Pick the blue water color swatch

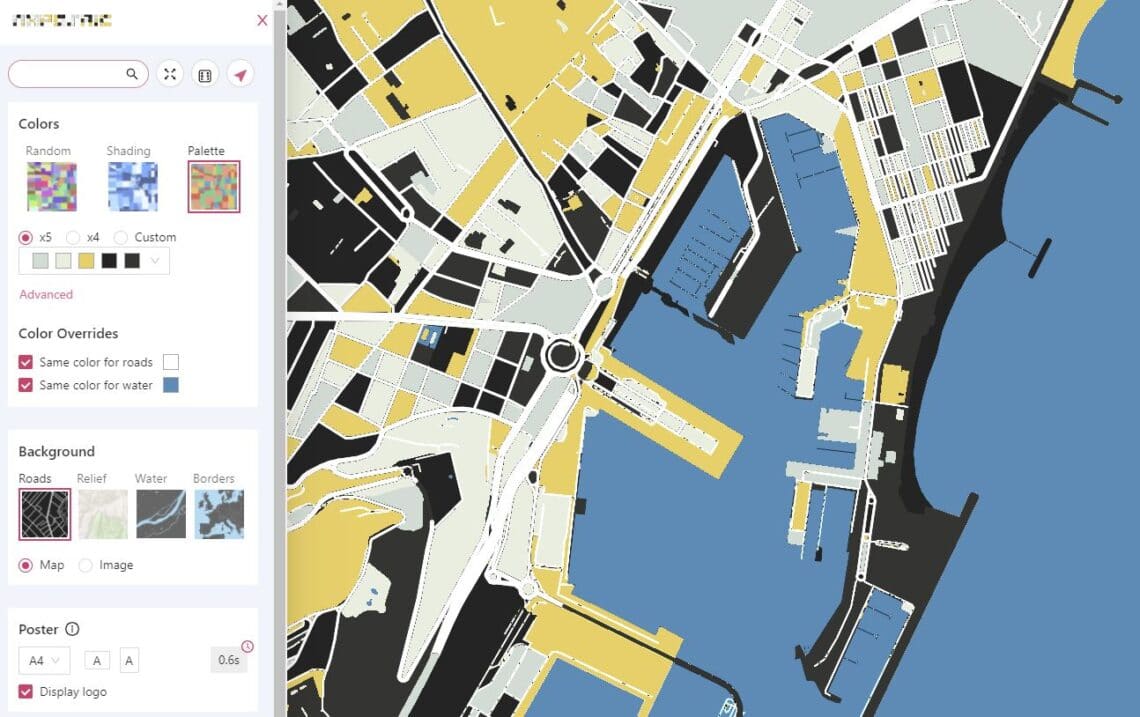170,385
